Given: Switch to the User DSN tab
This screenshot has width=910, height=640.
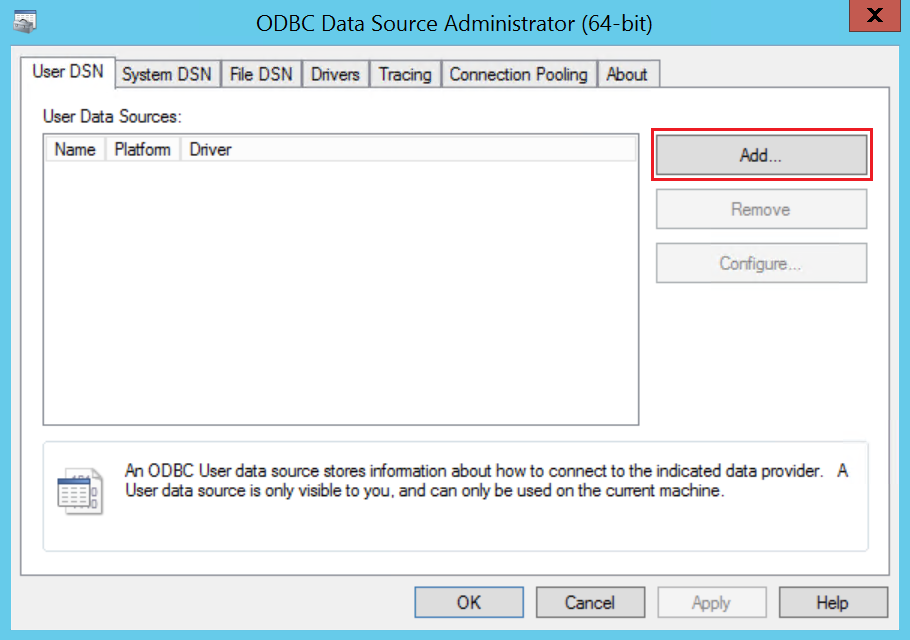Looking at the screenshot, I should point(67,72).
